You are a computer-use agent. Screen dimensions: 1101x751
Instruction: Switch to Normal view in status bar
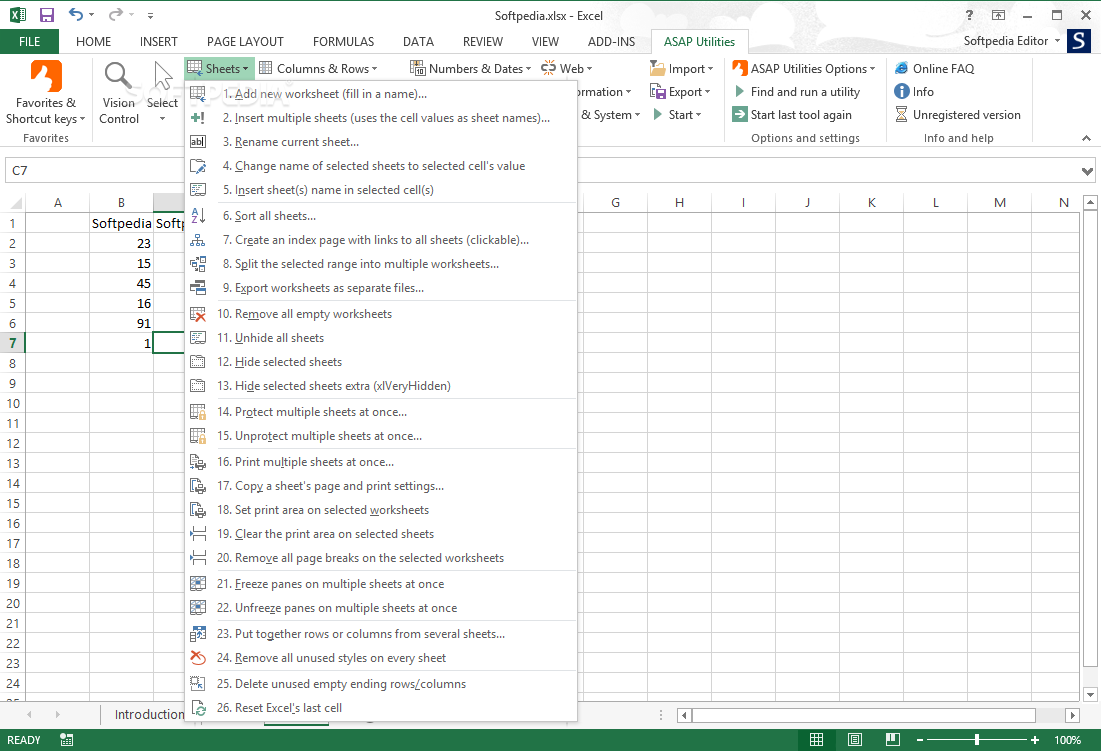point(817,740)
